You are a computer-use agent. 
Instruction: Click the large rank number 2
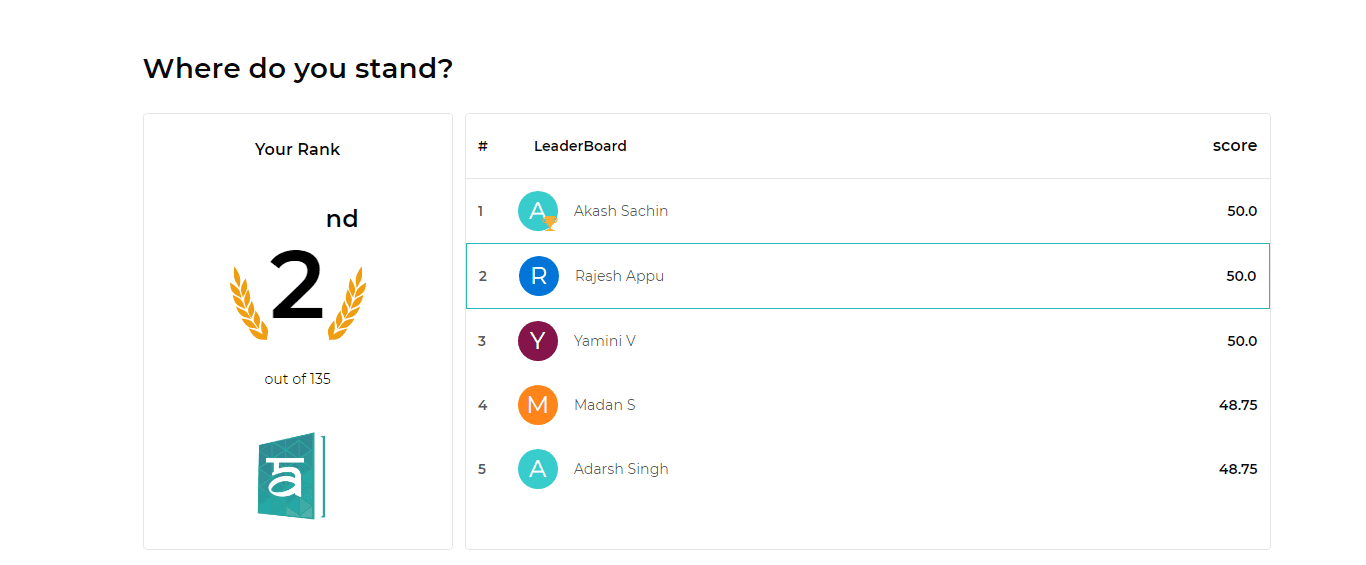[297, 287]
